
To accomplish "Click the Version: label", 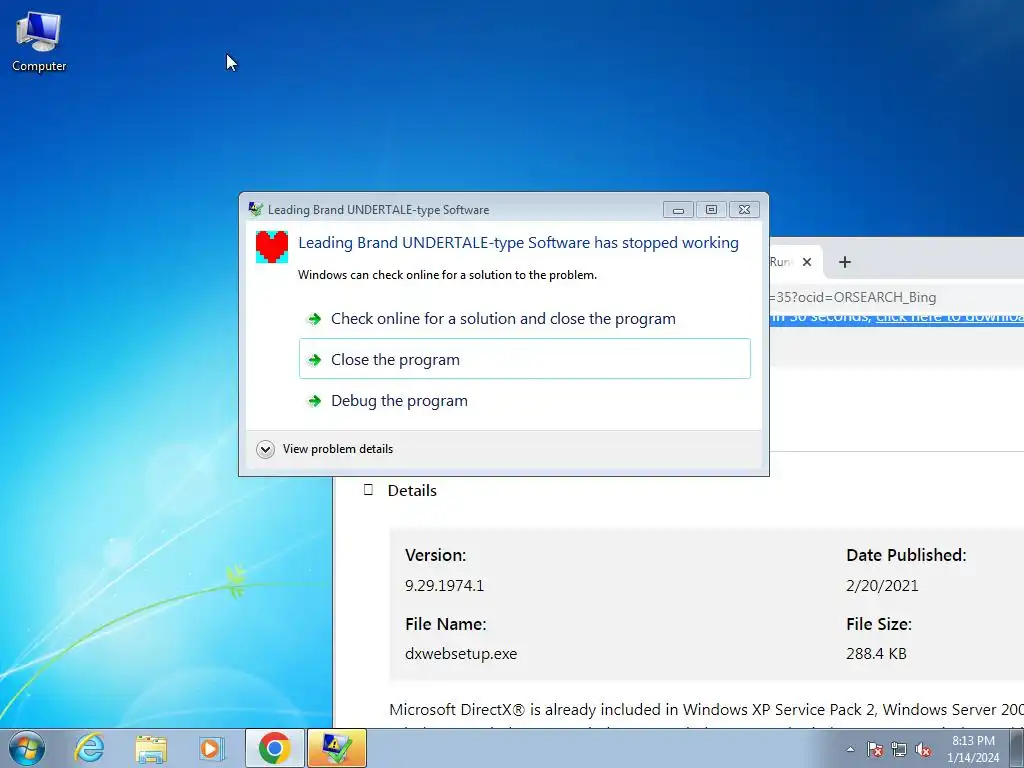I will pyautogui.click(x=436, y=555).
